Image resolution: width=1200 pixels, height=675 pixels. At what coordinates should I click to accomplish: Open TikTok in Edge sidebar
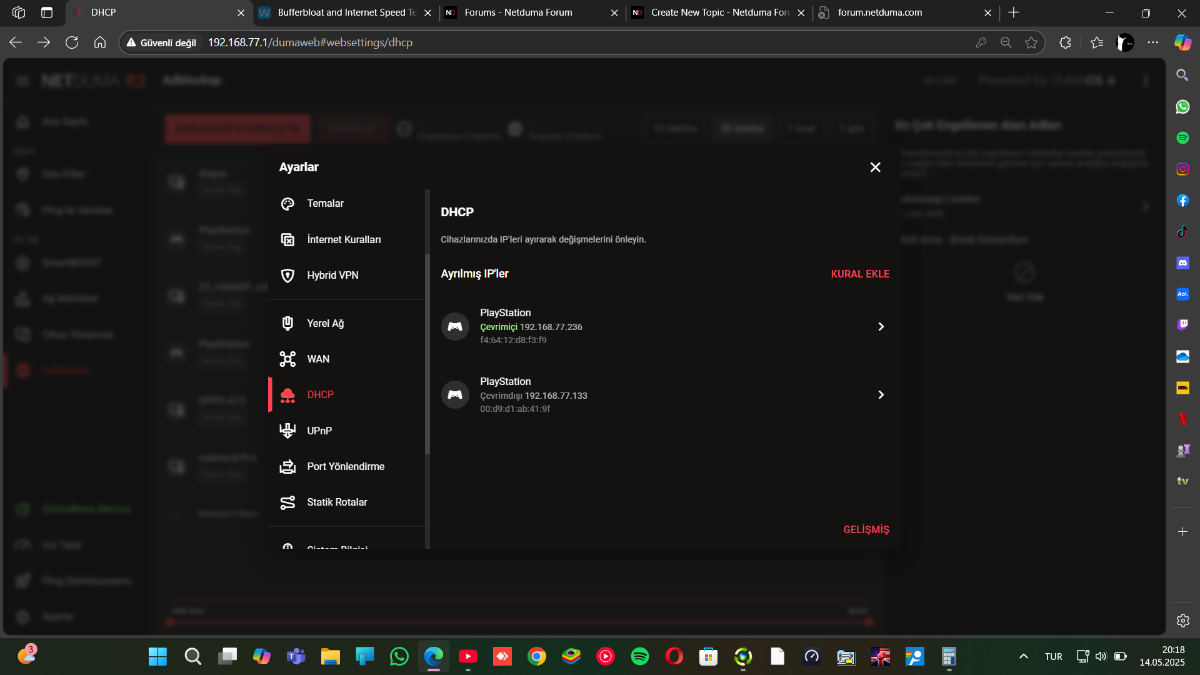pos(1183,231)
